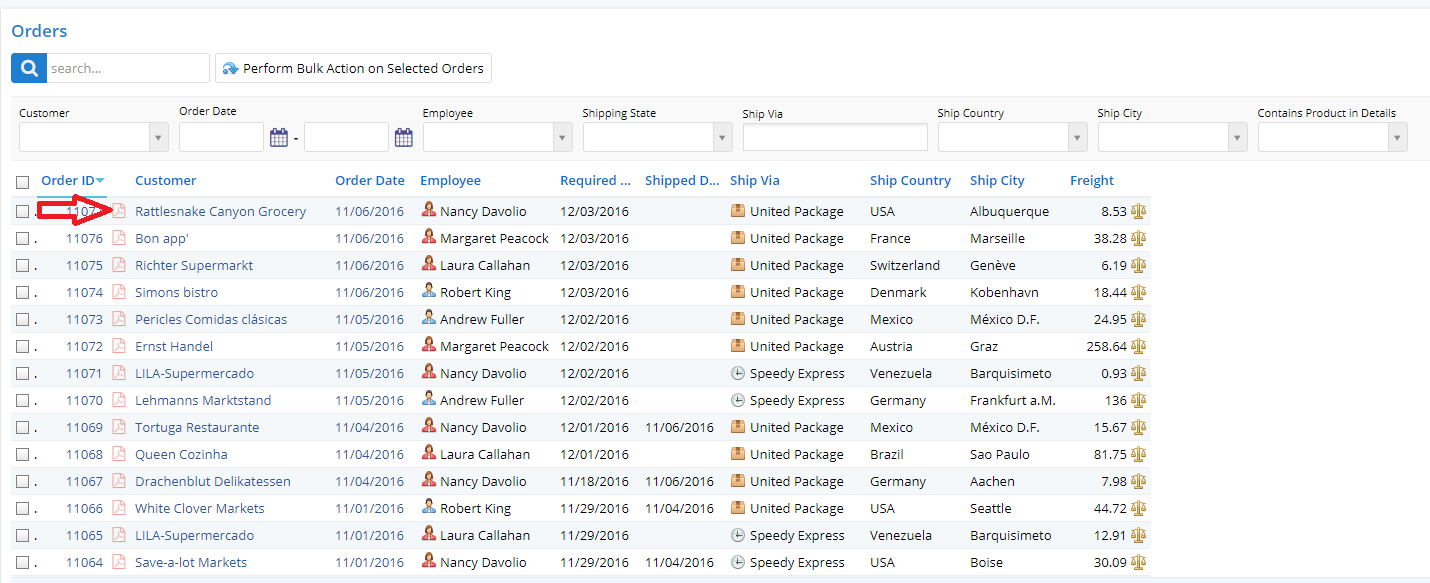Sort by Ship Country column header
This screenshot has width=1430, height=583.
pyautogui.click(x=910, y=180)
